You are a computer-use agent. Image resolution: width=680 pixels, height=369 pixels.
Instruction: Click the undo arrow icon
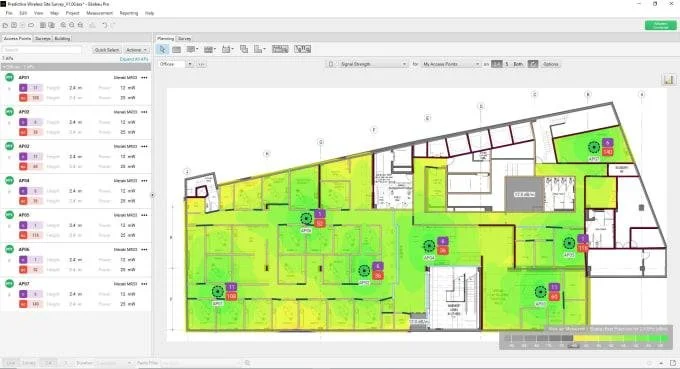105,25
